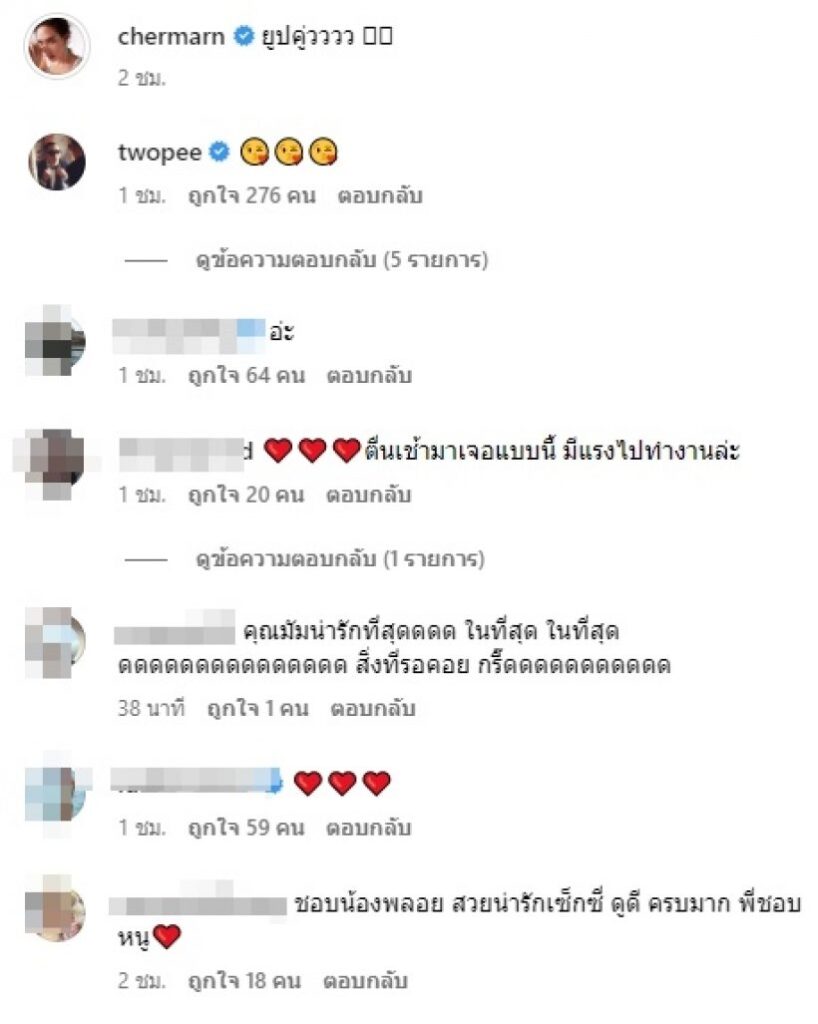View the ถูกใจ 64 คน likes list
The height and width of the screenshot is (1024, 818).
pos(247,376)
